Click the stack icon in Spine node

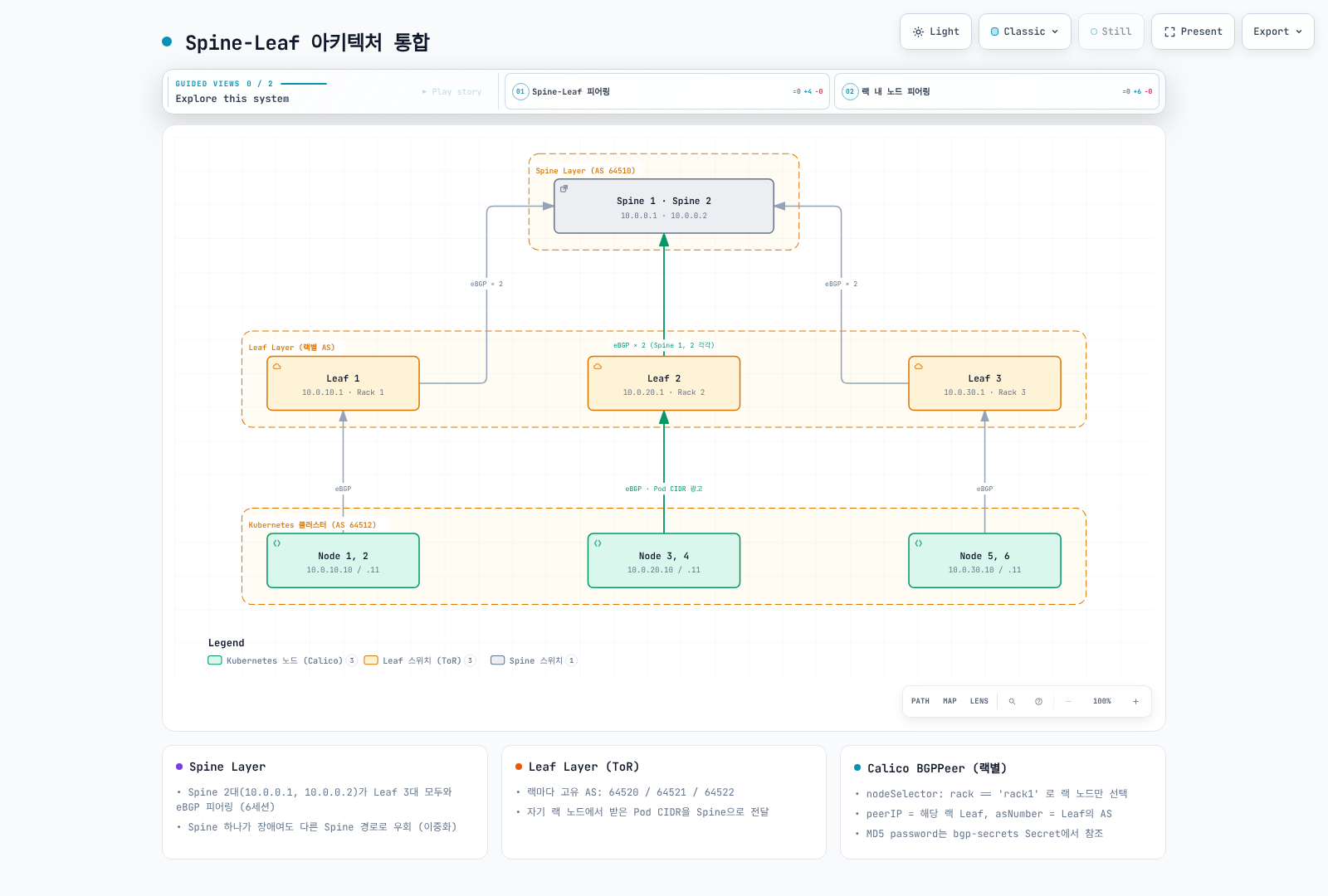point(564,189)
